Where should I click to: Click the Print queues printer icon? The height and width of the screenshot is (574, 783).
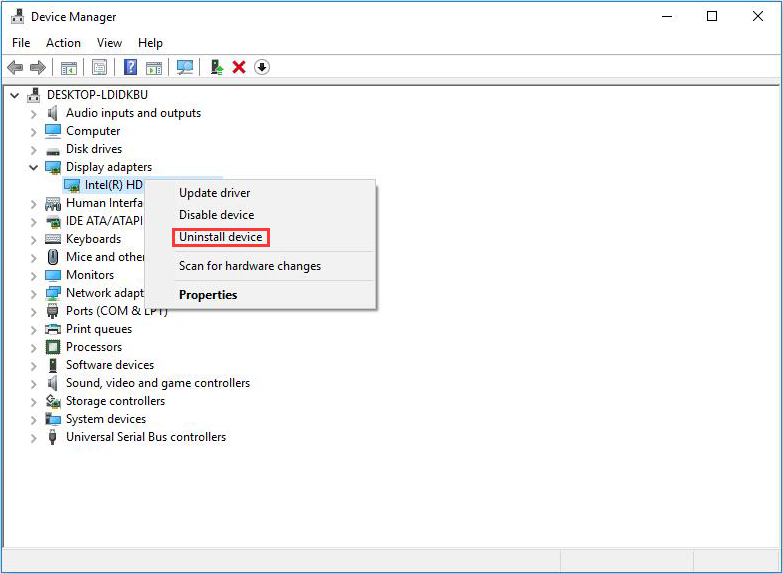(53, 329)
